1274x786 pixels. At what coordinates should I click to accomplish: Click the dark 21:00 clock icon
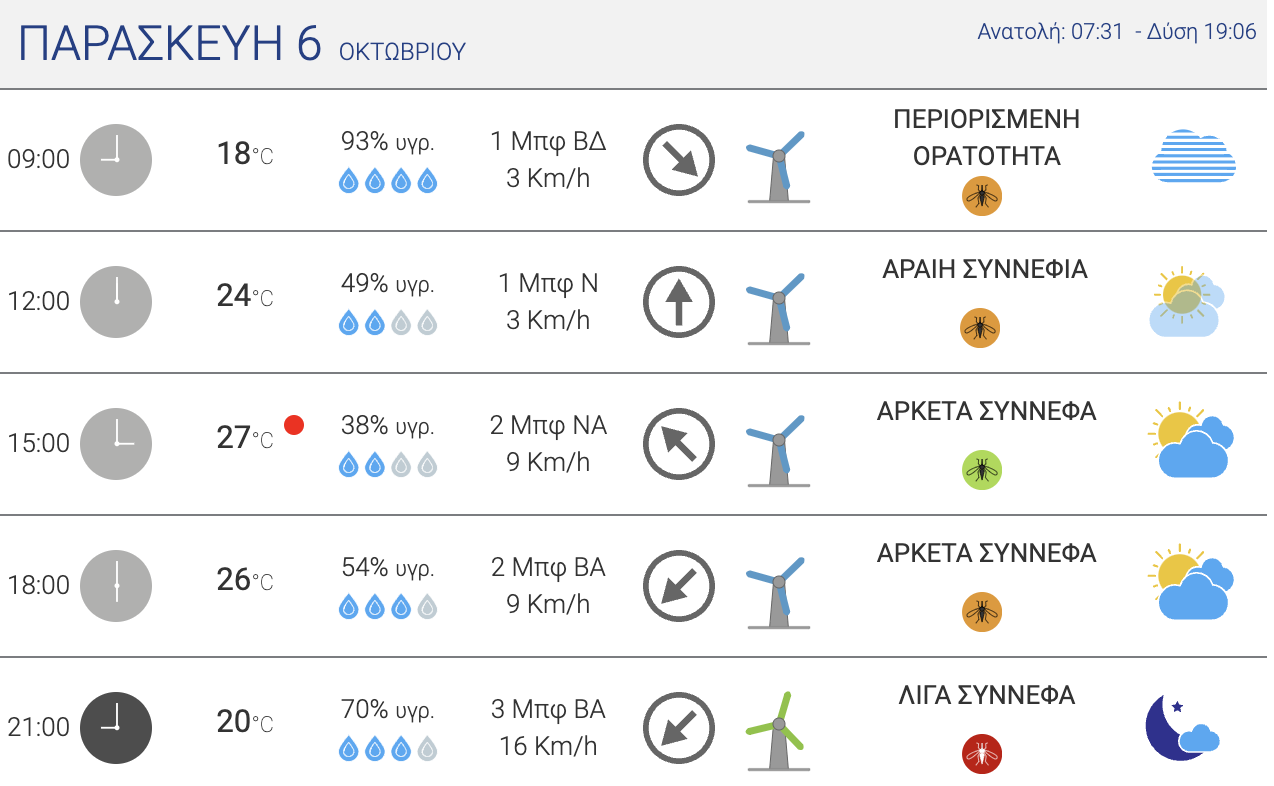(x=116, y=728)
